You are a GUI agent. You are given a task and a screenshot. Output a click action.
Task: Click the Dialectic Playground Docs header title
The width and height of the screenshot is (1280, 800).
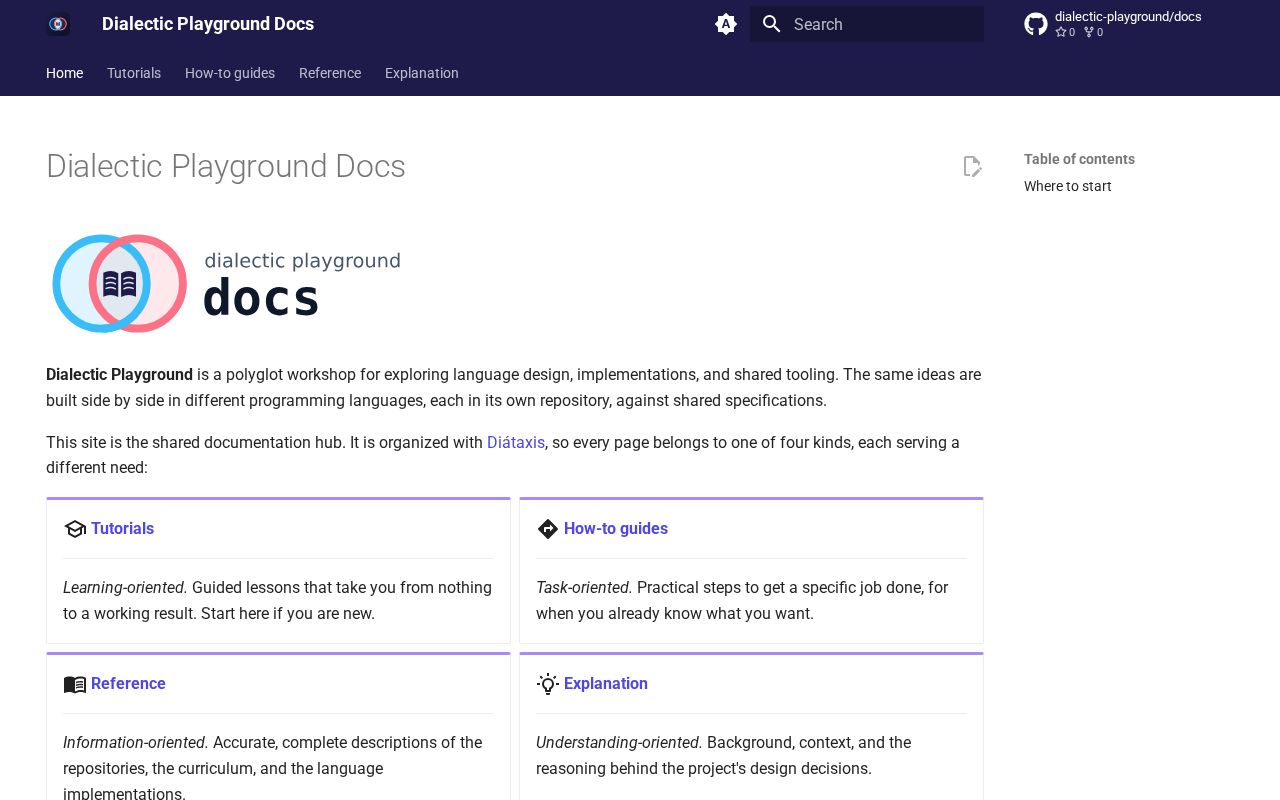pos(208,24)
